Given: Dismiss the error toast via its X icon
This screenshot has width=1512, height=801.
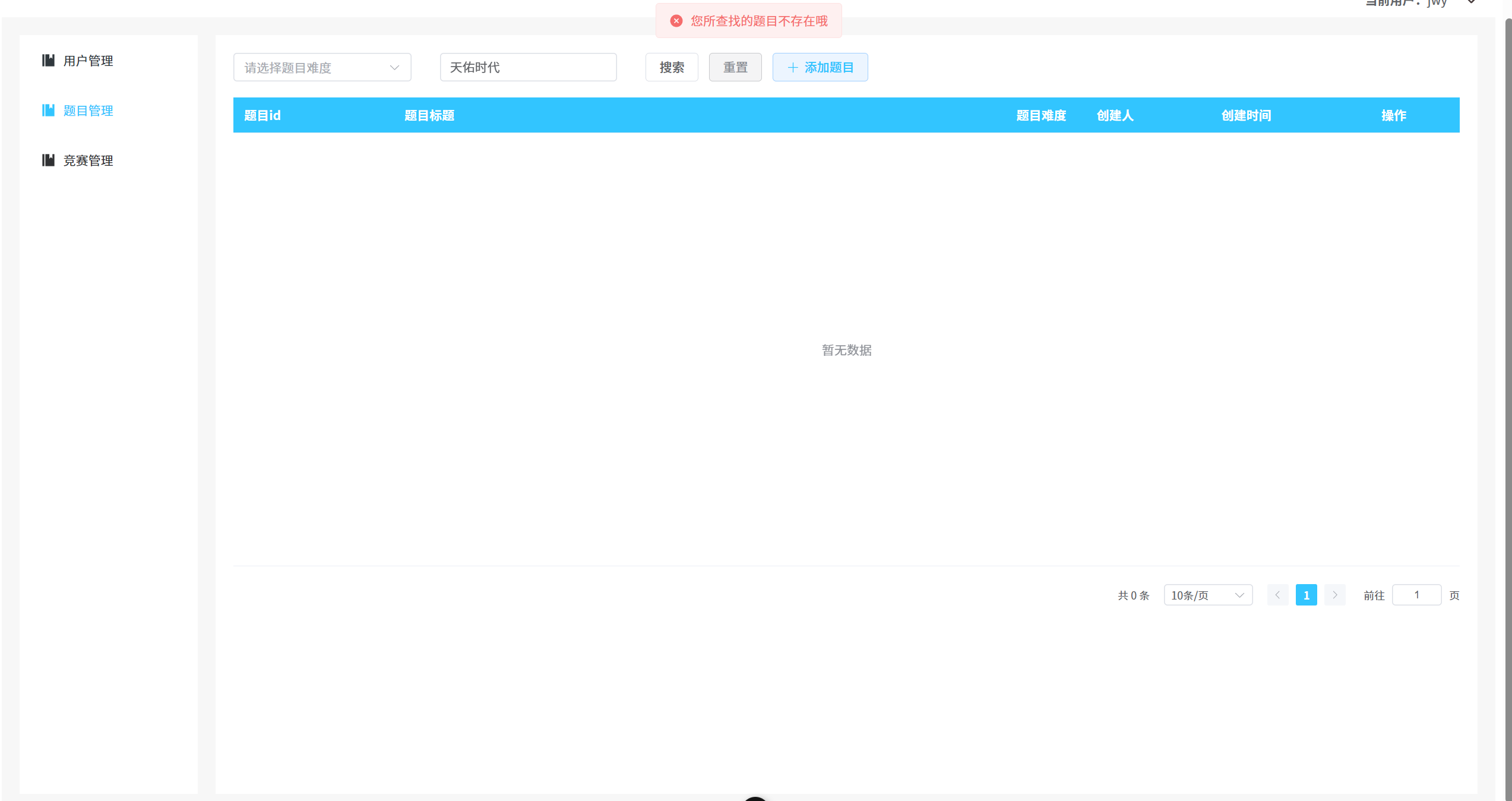Looking at the screenshot, I should (676, 20).
